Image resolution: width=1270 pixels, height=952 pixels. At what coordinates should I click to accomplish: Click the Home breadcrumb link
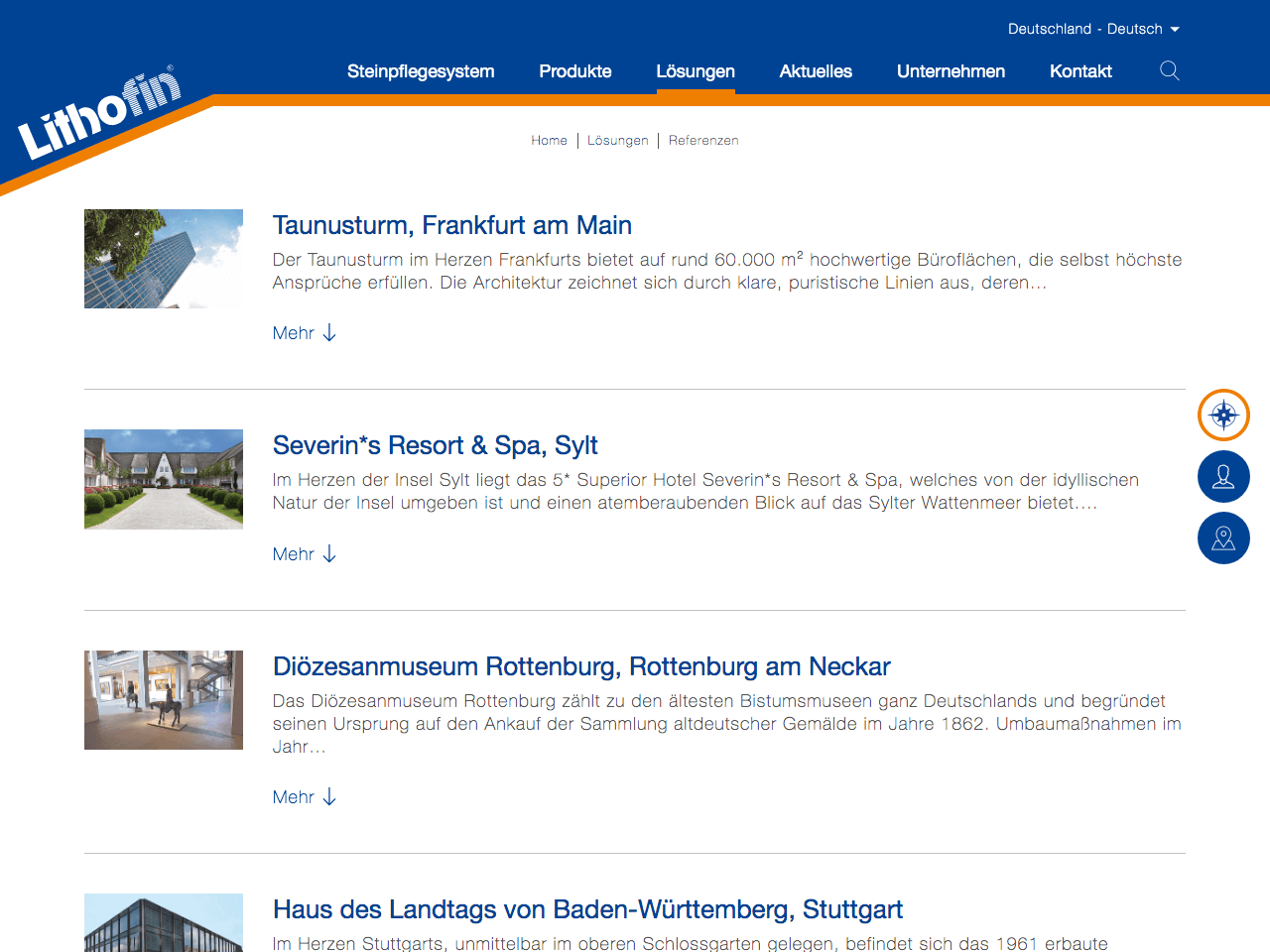[549, 140]
